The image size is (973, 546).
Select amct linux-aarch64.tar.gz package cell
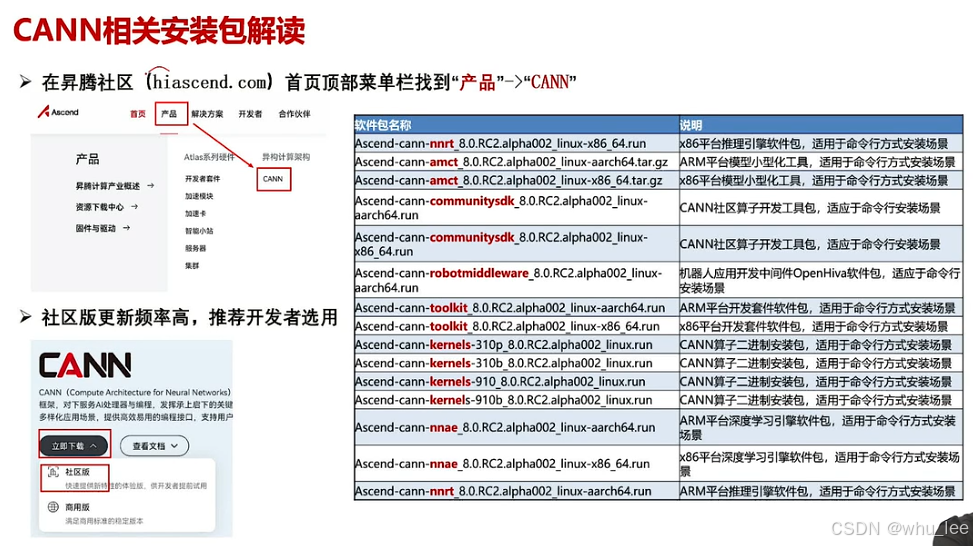point(516,162)
